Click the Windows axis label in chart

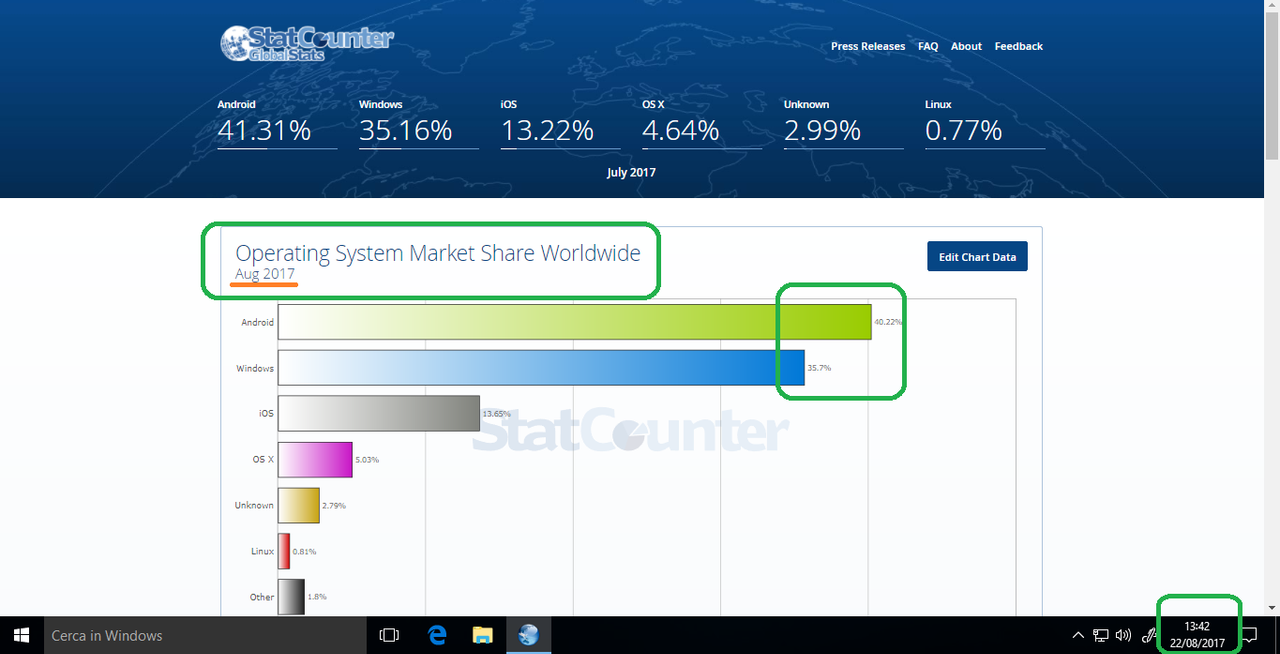click(255, 368)
